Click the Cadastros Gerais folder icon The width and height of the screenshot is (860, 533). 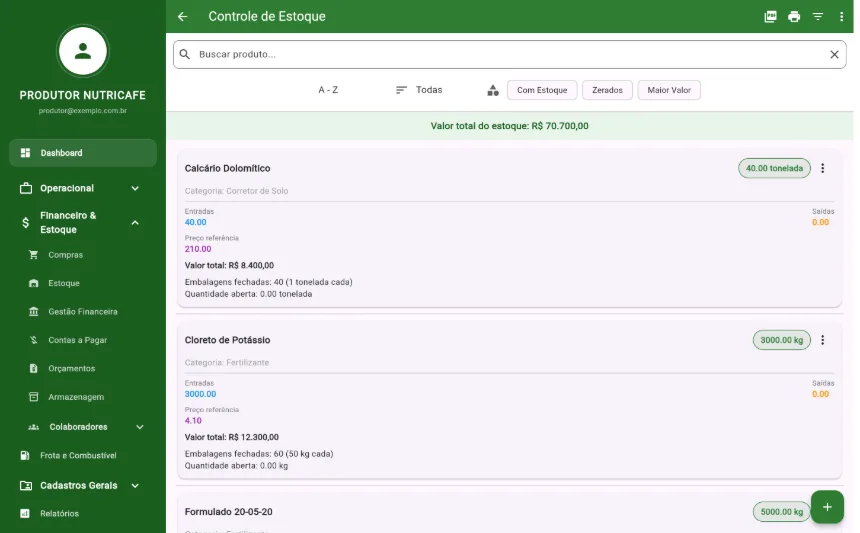pyautogui.click(x=26, y=486)
